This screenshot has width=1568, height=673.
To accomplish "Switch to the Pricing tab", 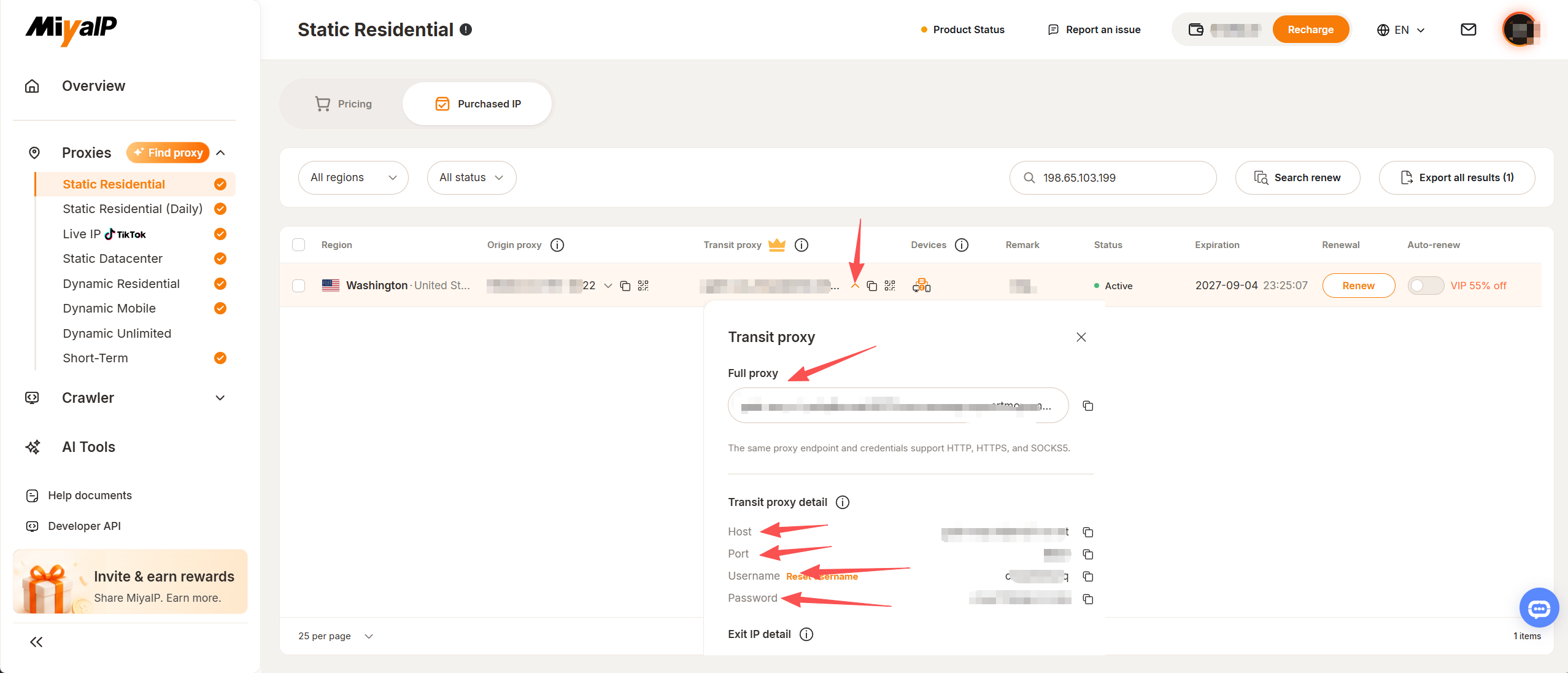I will pos(343,104).
